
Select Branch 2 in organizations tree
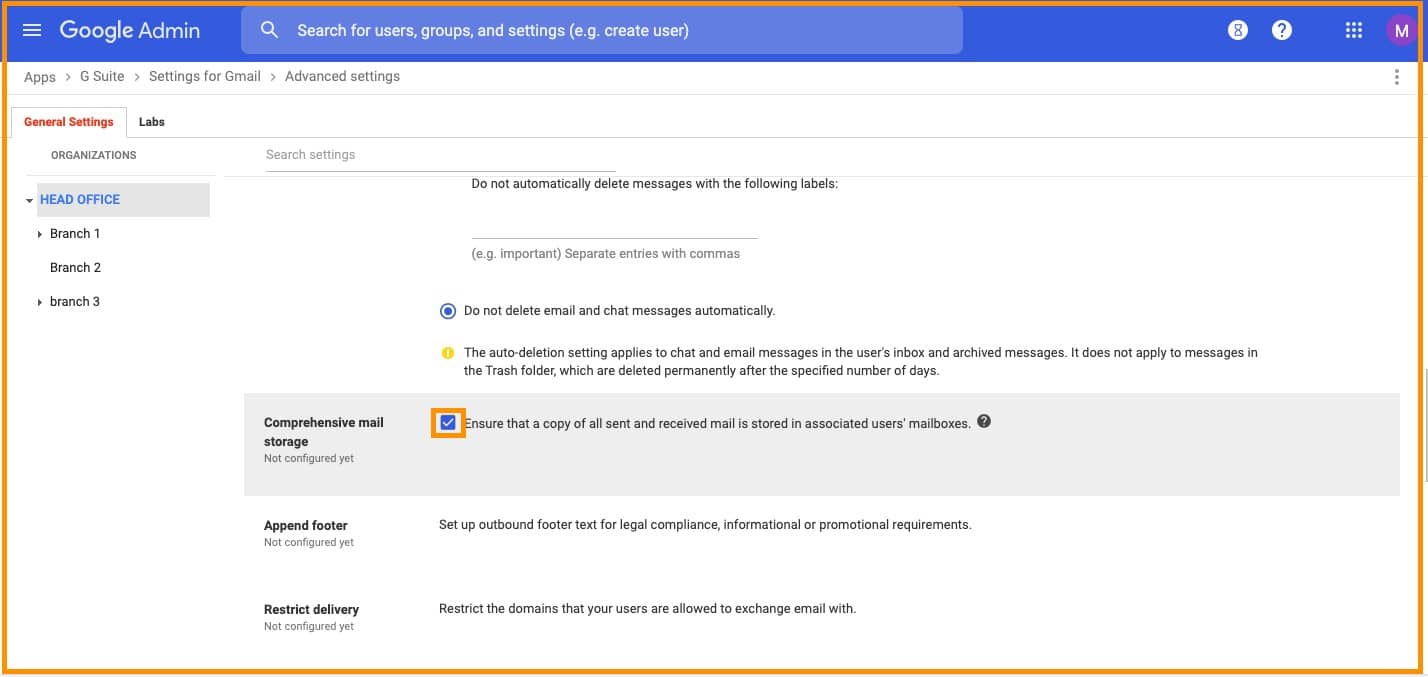coord(75,268)
